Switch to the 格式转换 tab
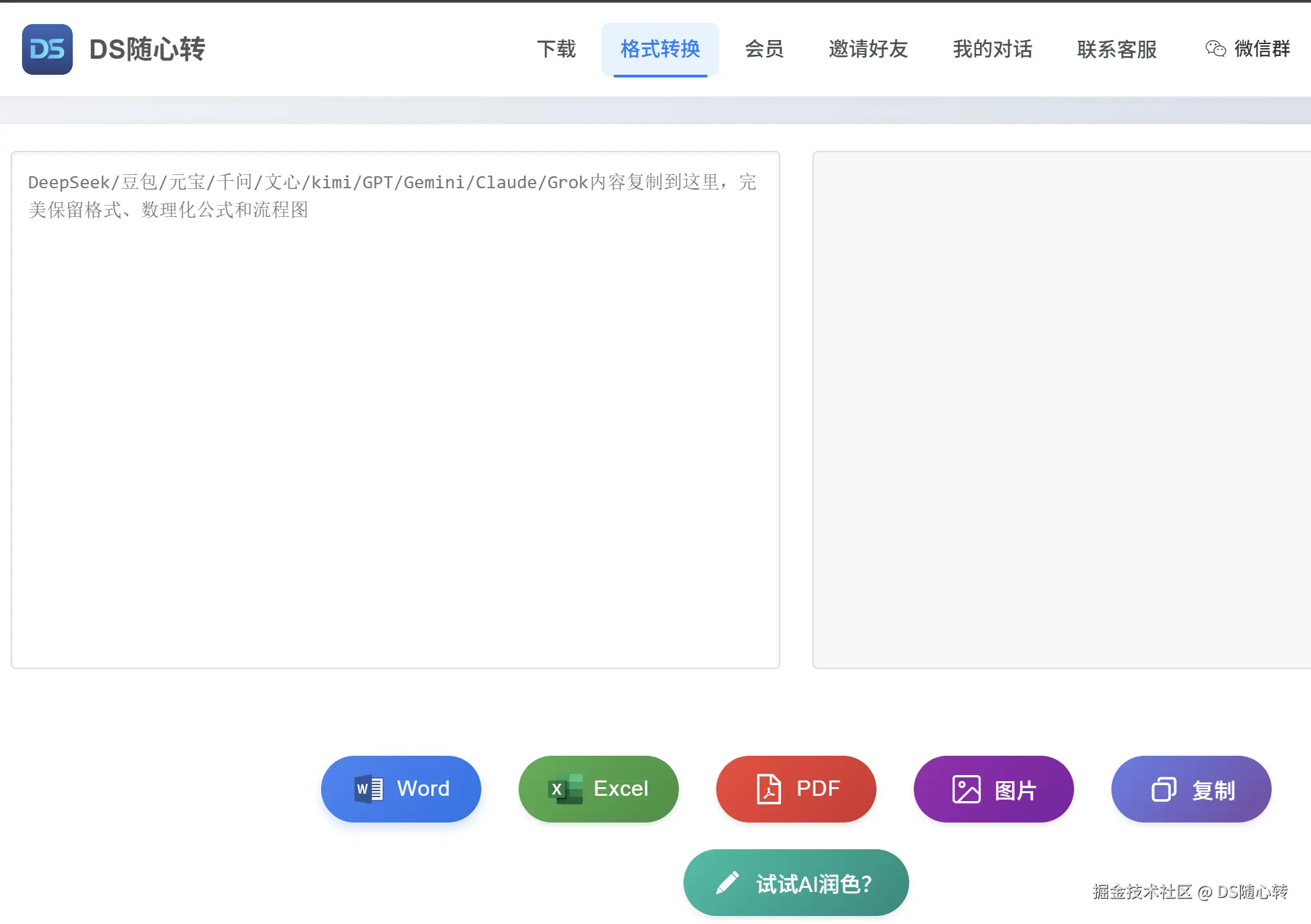The height and width of the screenshot is (924, 1311). click(x=660, y=49)
